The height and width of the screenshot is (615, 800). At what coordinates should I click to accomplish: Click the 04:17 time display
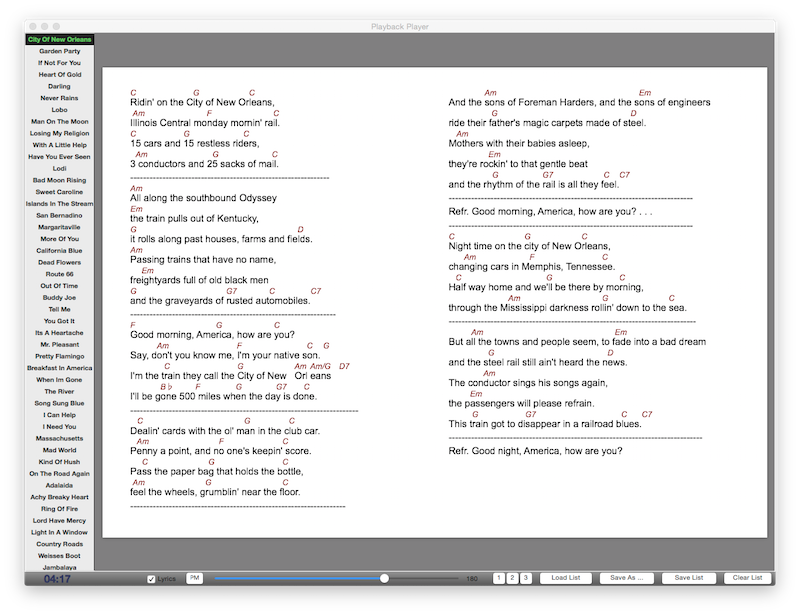coord(57,579)
